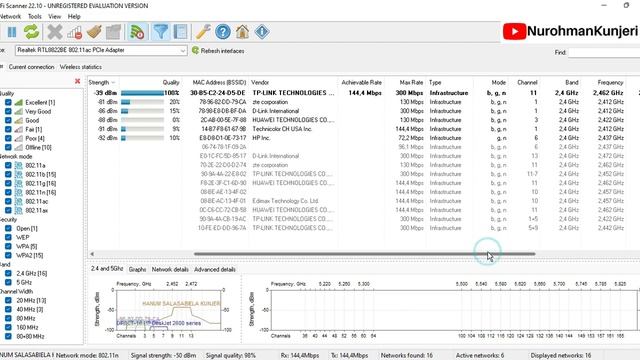The image size is (640, 360).
Task: Click the home page house icon
Action: point(242,32)
